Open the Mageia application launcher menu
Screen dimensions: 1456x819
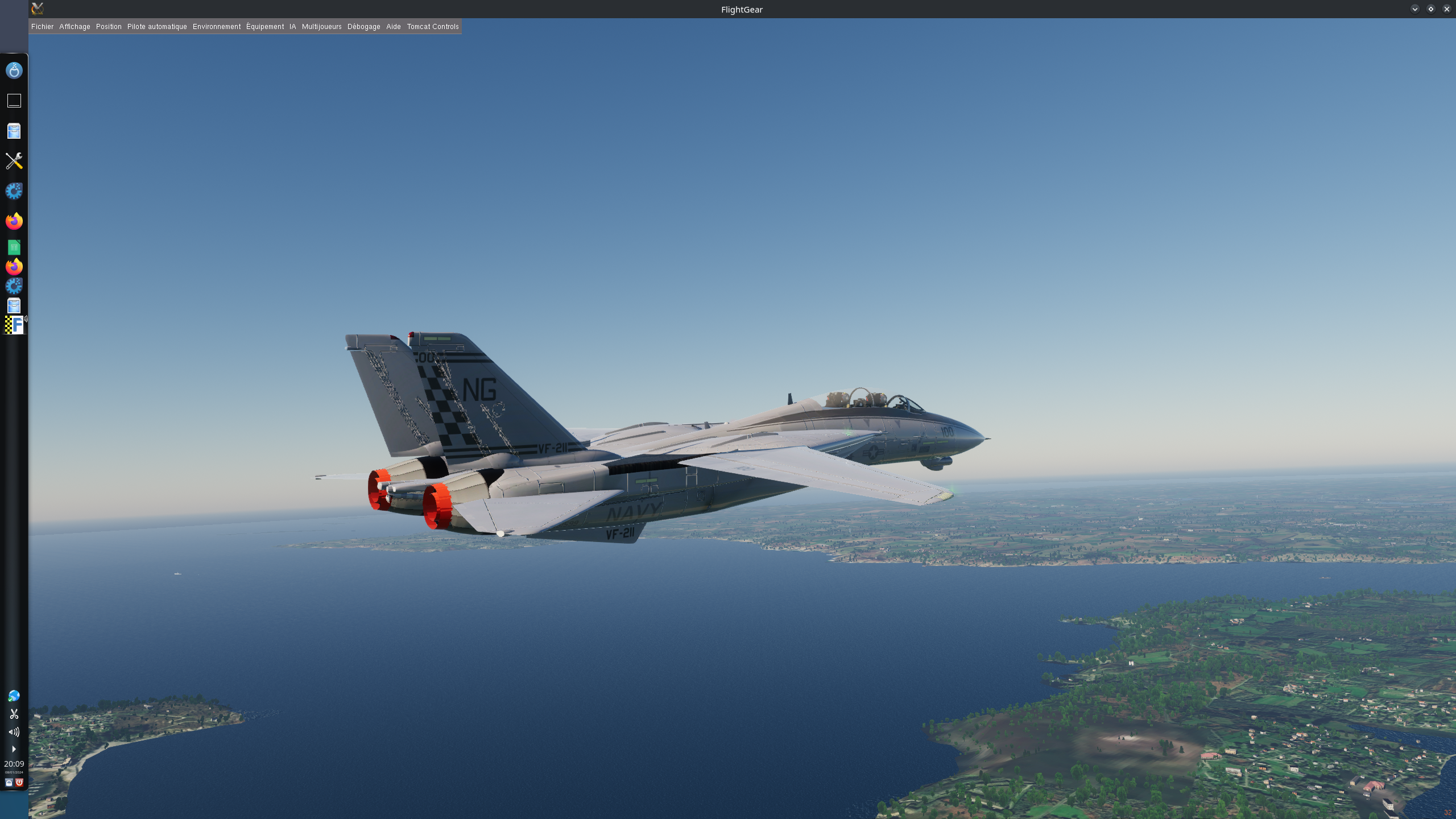pos(14,71)
